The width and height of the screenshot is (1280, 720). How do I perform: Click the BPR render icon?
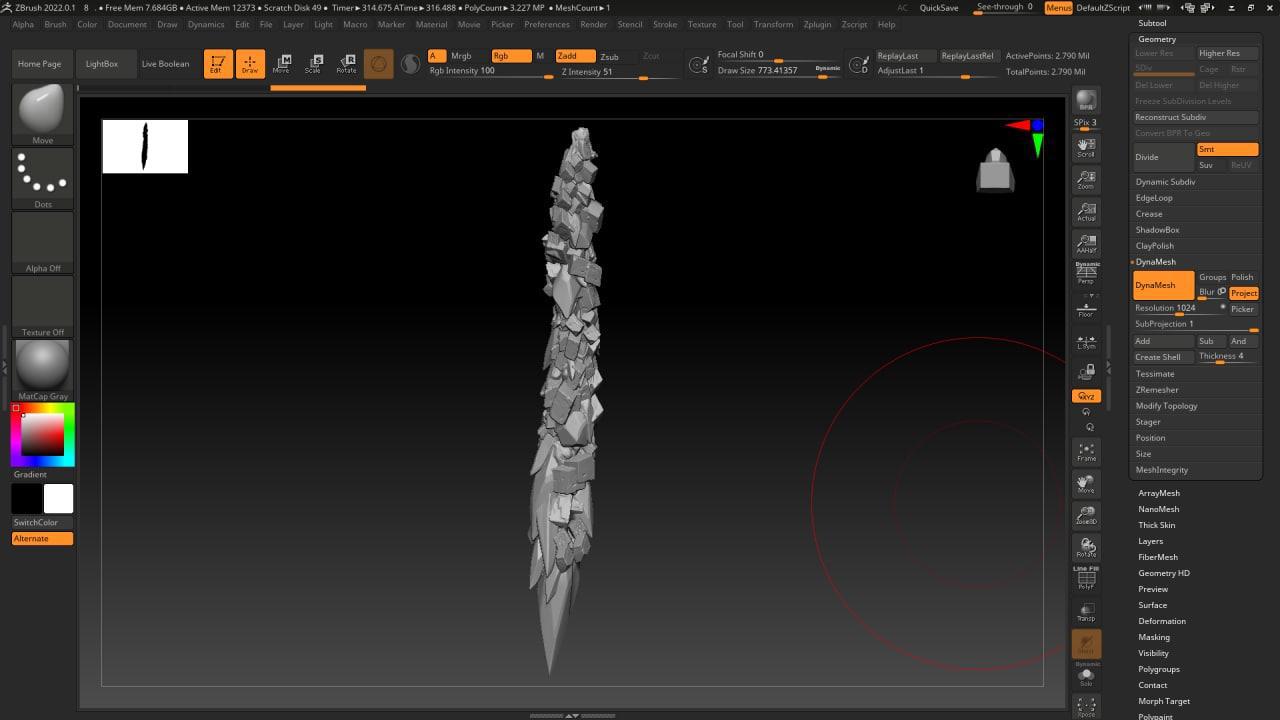coord(1086,101)
